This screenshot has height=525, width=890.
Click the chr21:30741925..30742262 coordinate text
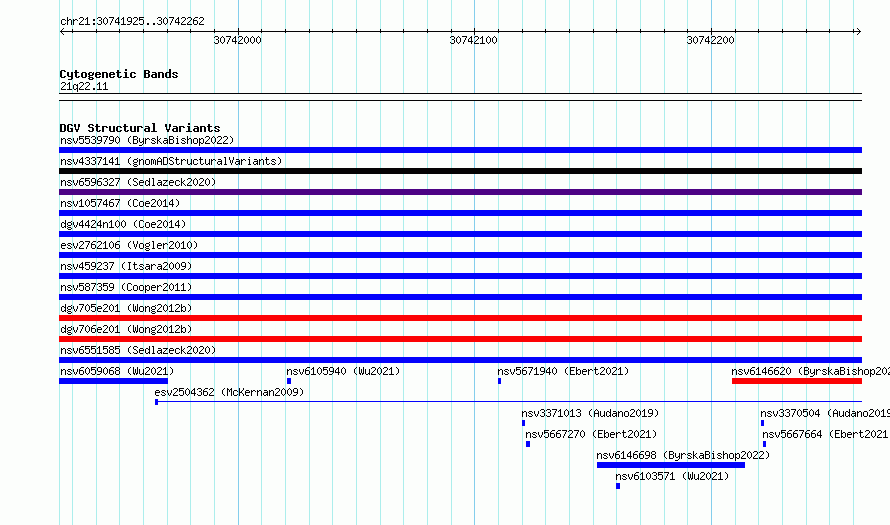pos(132,22)
